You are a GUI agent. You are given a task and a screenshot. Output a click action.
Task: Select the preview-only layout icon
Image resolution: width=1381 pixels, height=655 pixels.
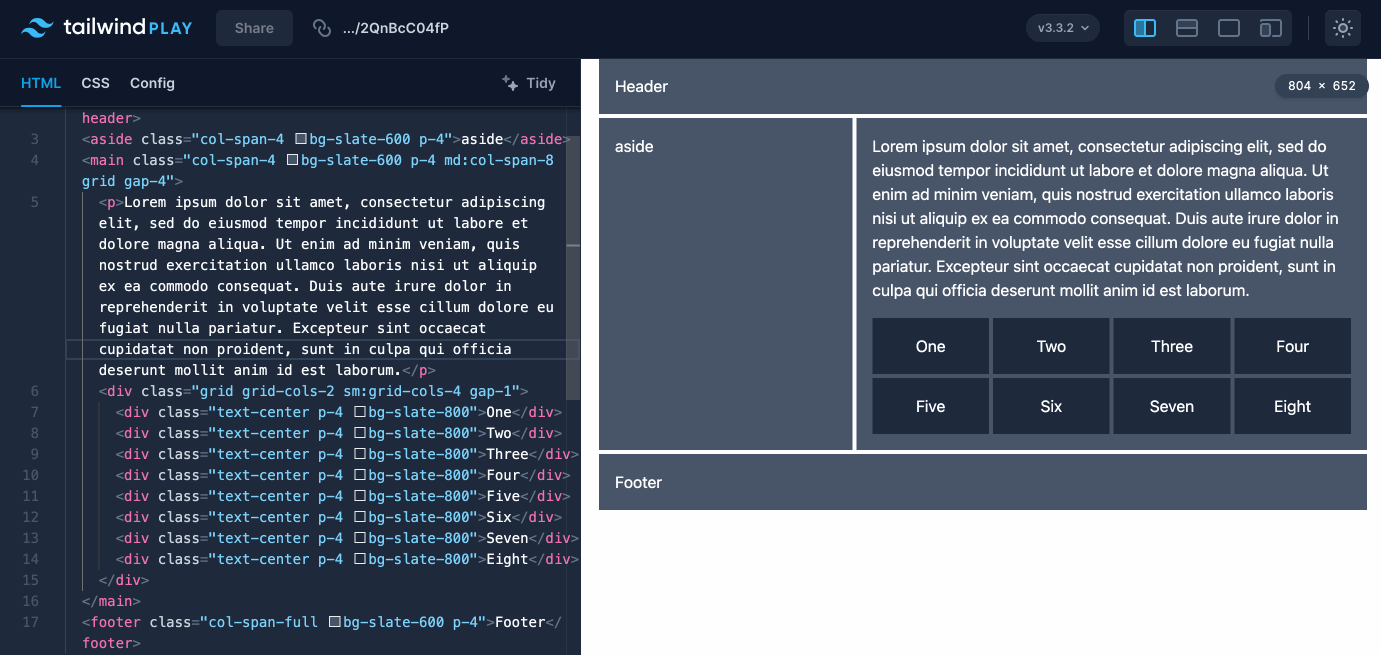click(x=1228, y=28)
